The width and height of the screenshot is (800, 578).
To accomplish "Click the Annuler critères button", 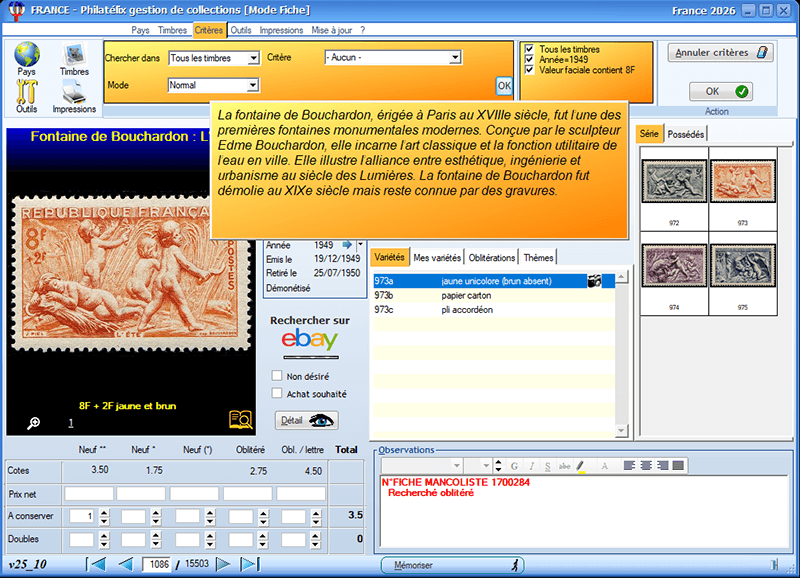I will click(720, 53).
